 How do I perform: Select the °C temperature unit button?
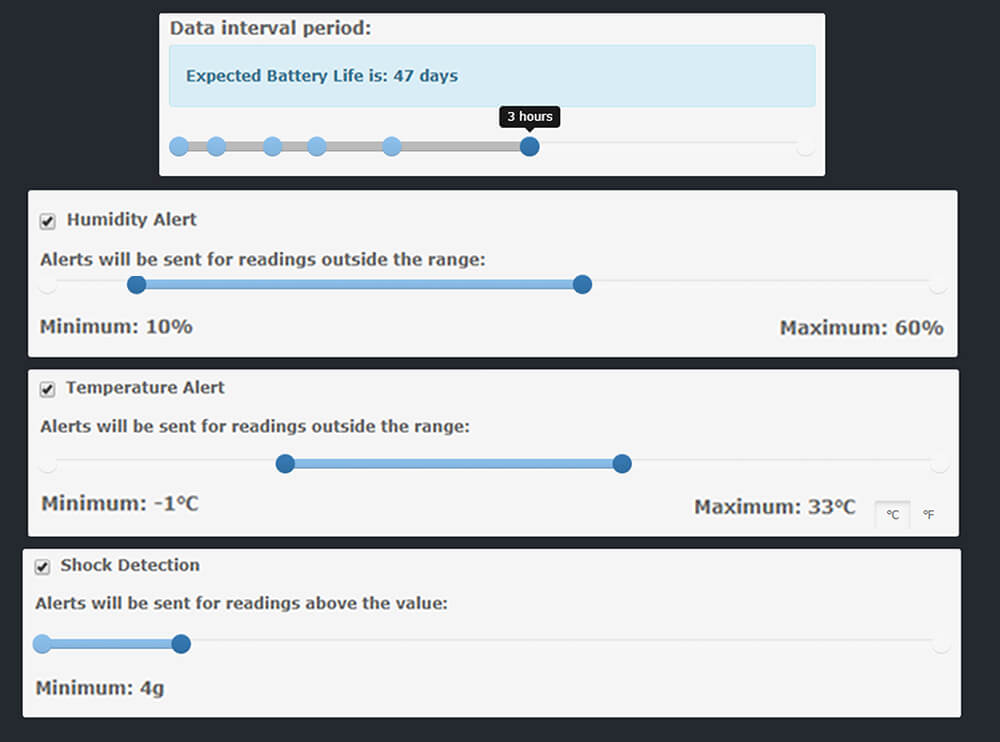pos(892,515)
